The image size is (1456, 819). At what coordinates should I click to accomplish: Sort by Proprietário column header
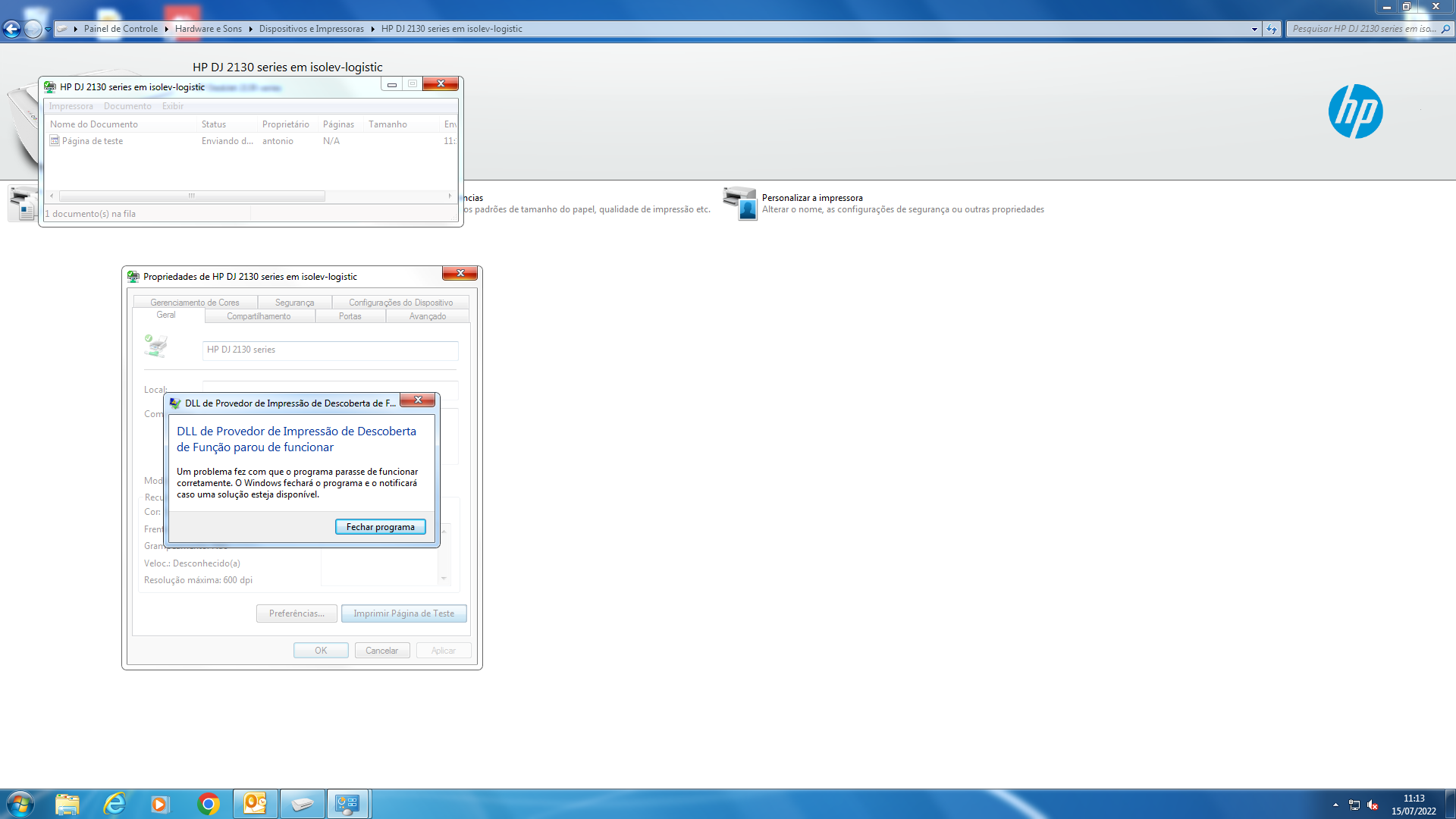tap(287, 124)
